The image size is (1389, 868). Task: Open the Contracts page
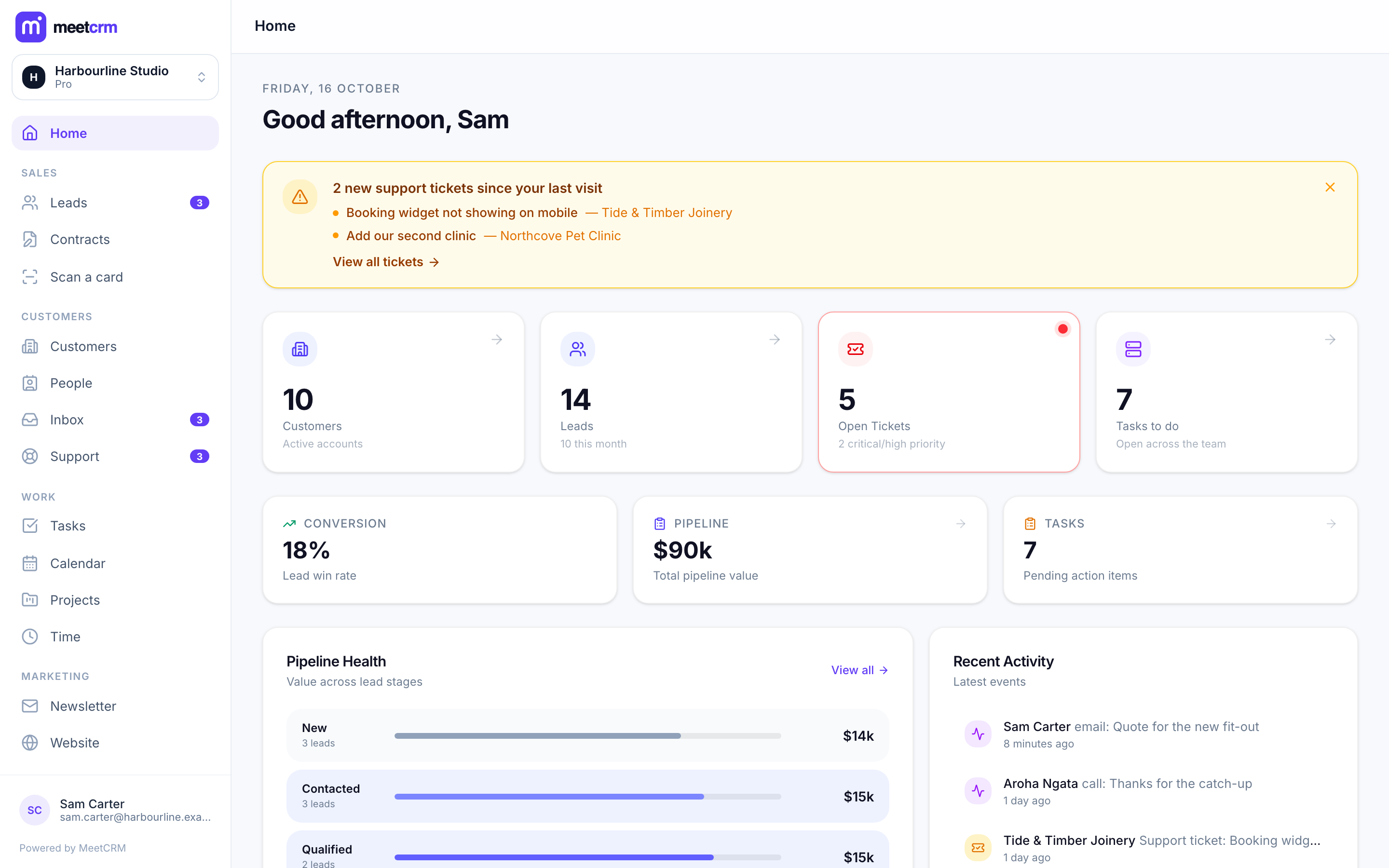(x=115, y=239)
